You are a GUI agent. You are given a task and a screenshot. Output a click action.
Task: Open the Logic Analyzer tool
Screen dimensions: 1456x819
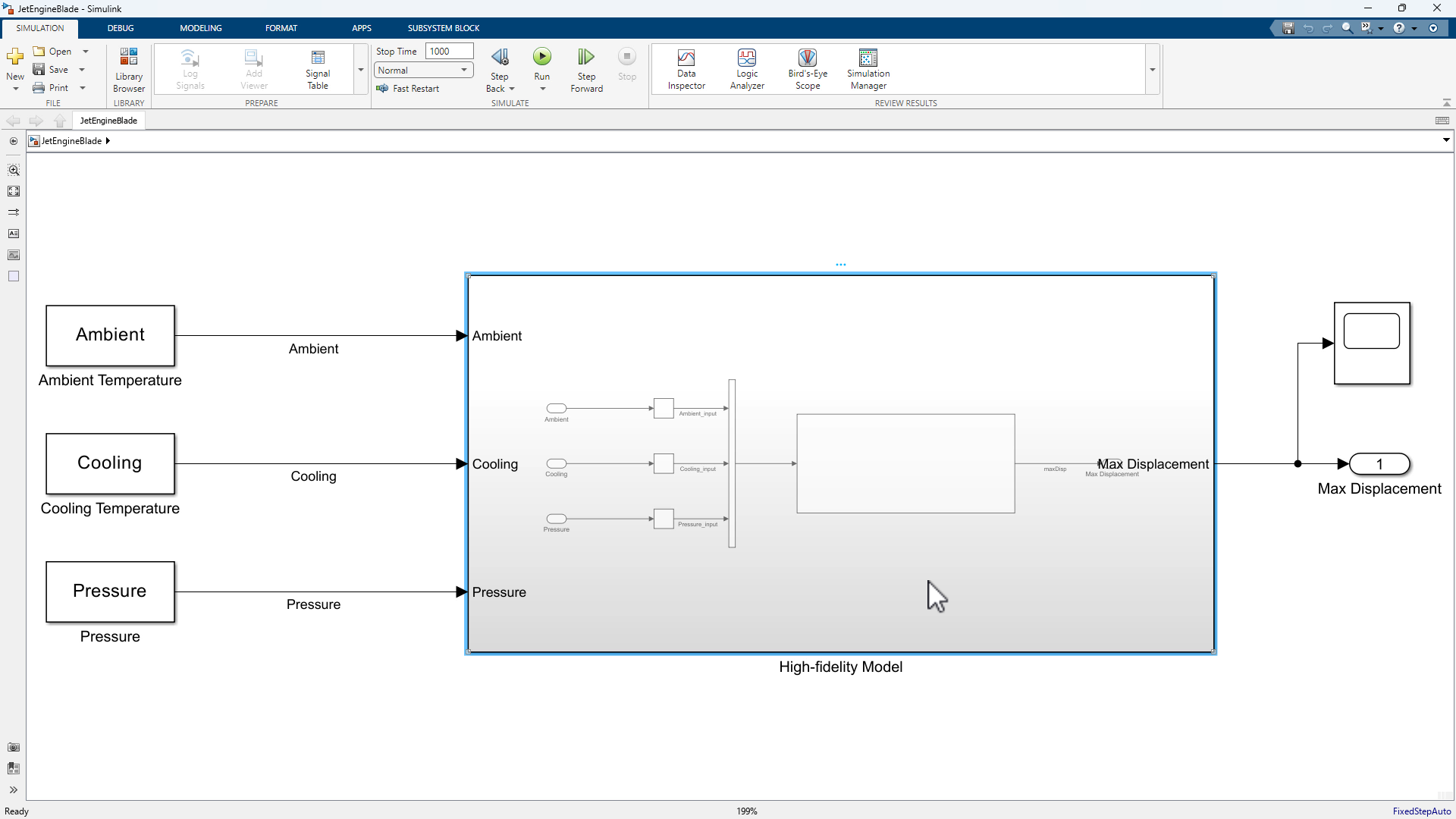click(746, 67)
